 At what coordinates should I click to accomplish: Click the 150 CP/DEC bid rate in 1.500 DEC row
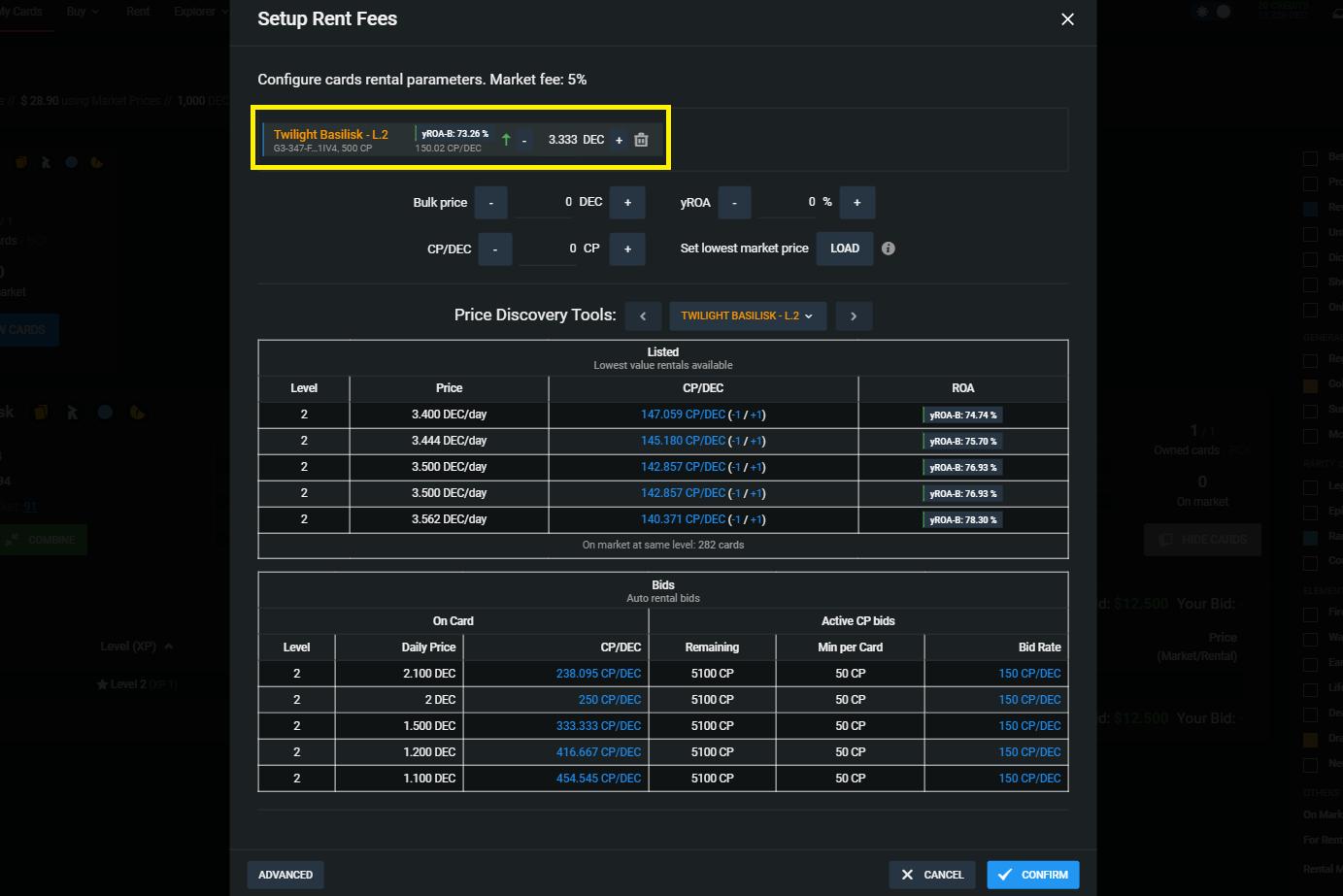point(1029,726)
